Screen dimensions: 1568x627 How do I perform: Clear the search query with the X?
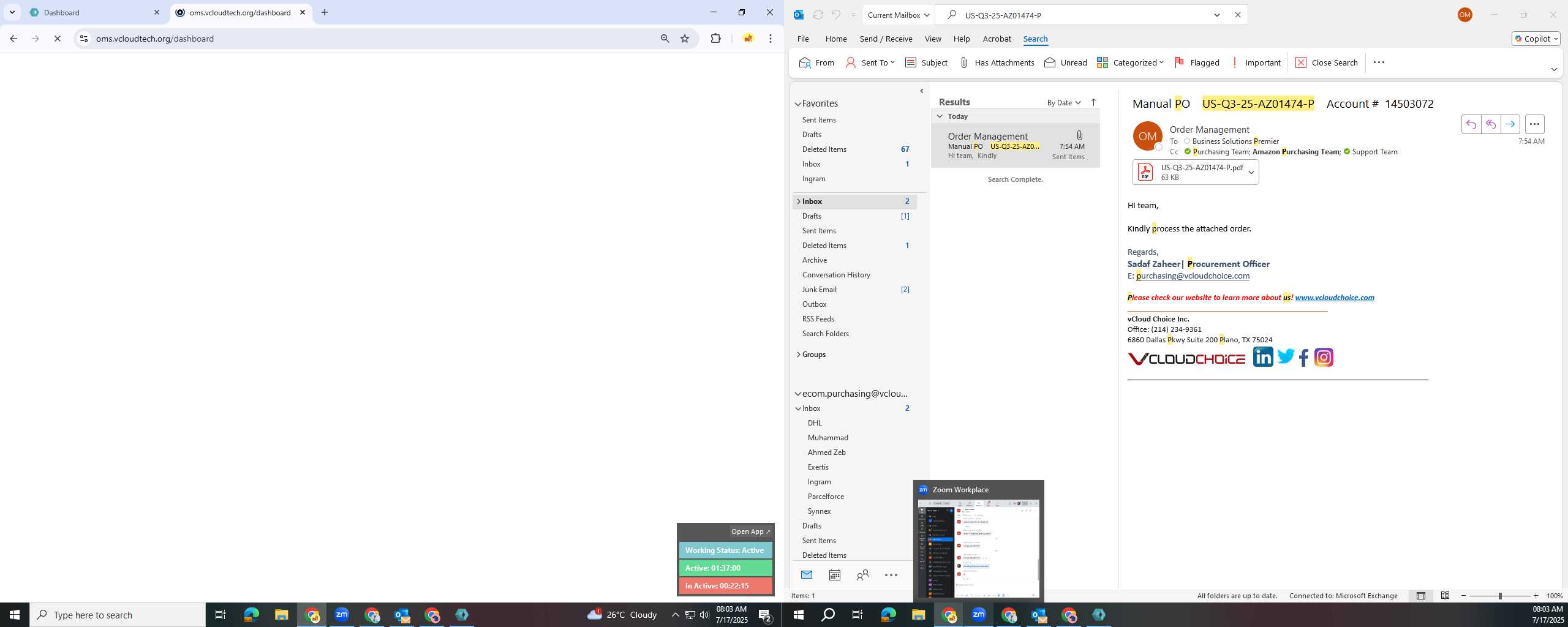pyautogui.click(x=1237, y=15)
